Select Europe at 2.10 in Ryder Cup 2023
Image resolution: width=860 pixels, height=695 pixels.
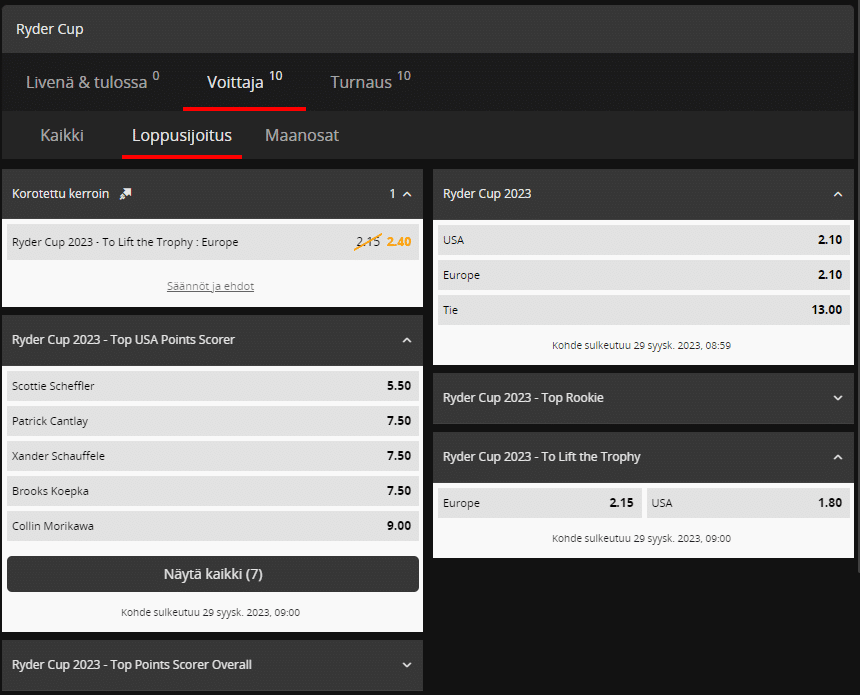tap(644, 275)
